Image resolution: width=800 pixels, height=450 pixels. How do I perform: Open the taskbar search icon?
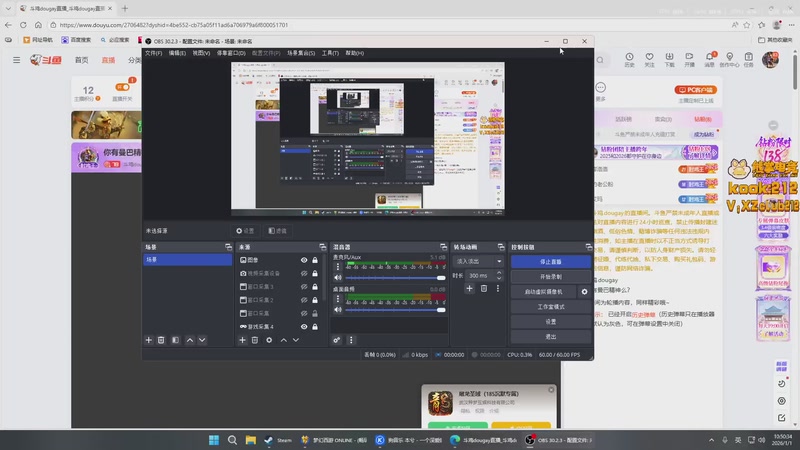point(232,440)
